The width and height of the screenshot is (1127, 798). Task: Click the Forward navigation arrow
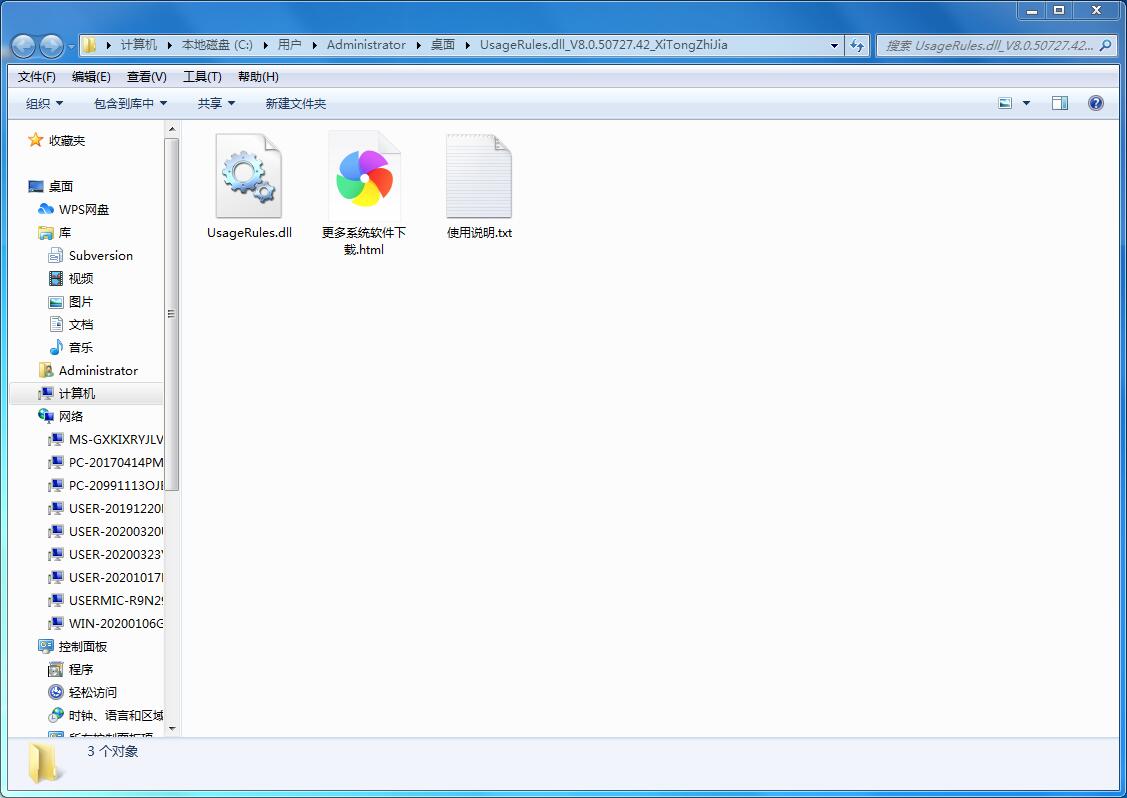(51, 46)
